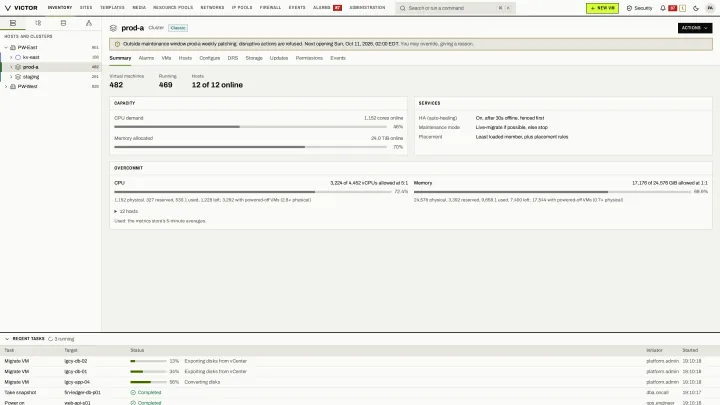Click the staging cluster icon in tree
Viewport: 720px width, 405px height.
click(x=18, y=77)
